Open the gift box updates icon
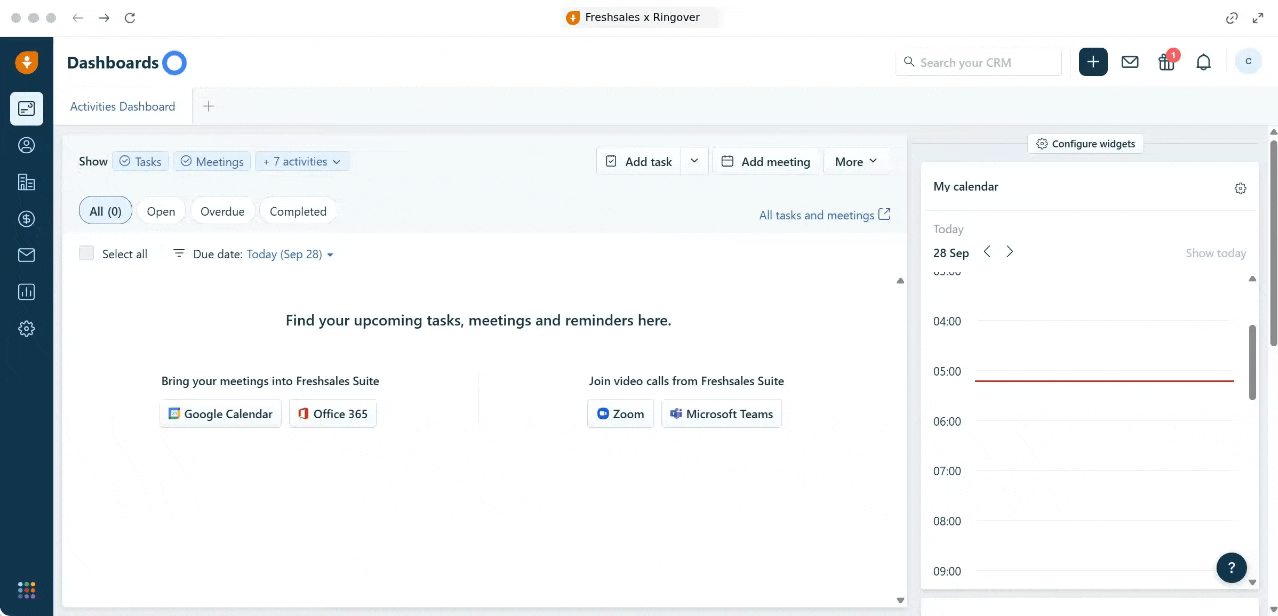The image size is (1278, 616). click(x=1166, y=62)
